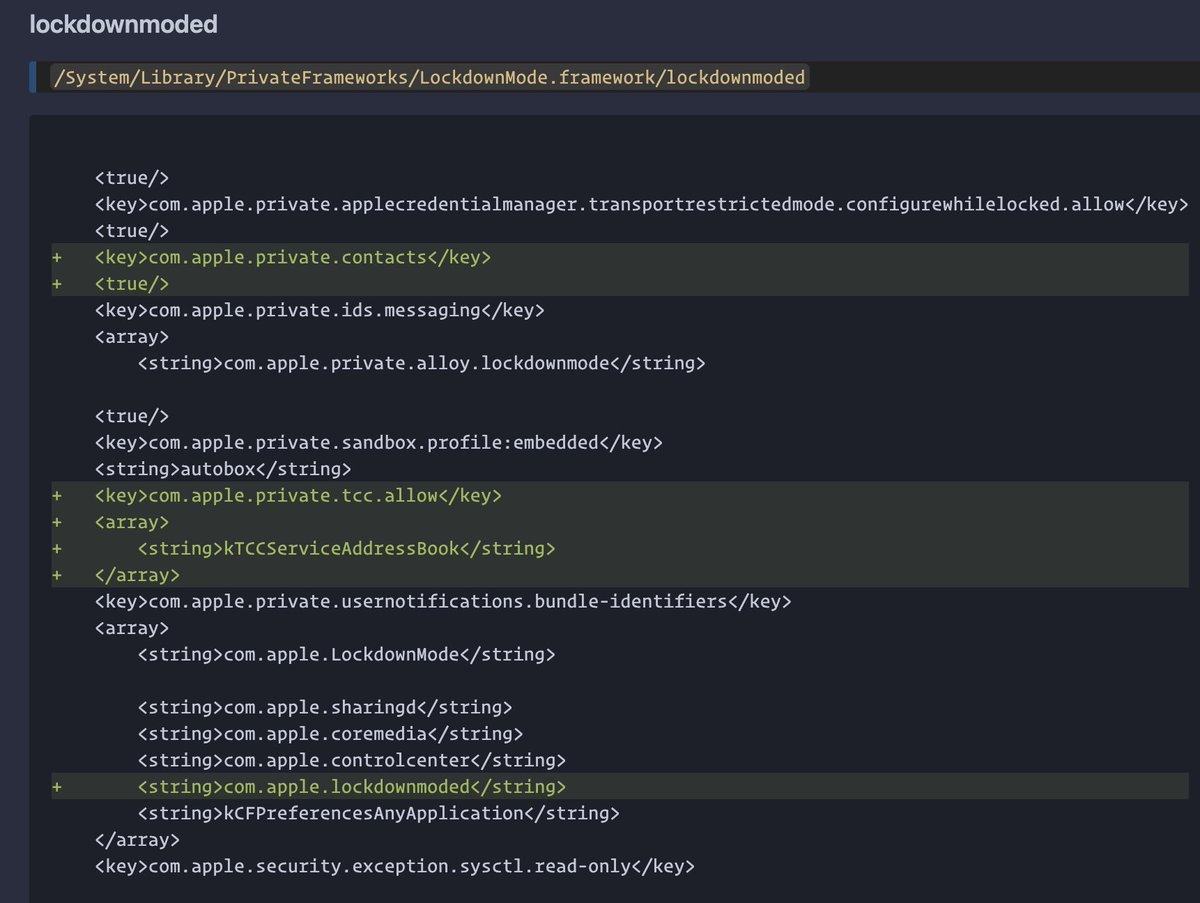Select the usernotifications.bundle-identifiers key line

(444, 601)
